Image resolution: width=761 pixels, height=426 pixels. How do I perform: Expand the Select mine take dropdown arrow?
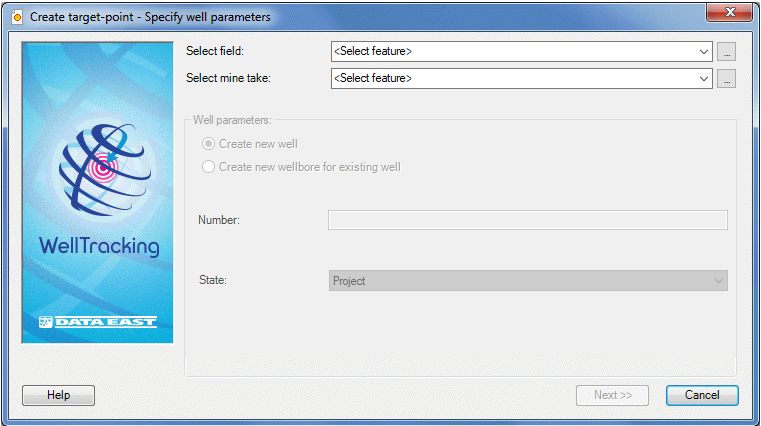[x=704, y=79]
